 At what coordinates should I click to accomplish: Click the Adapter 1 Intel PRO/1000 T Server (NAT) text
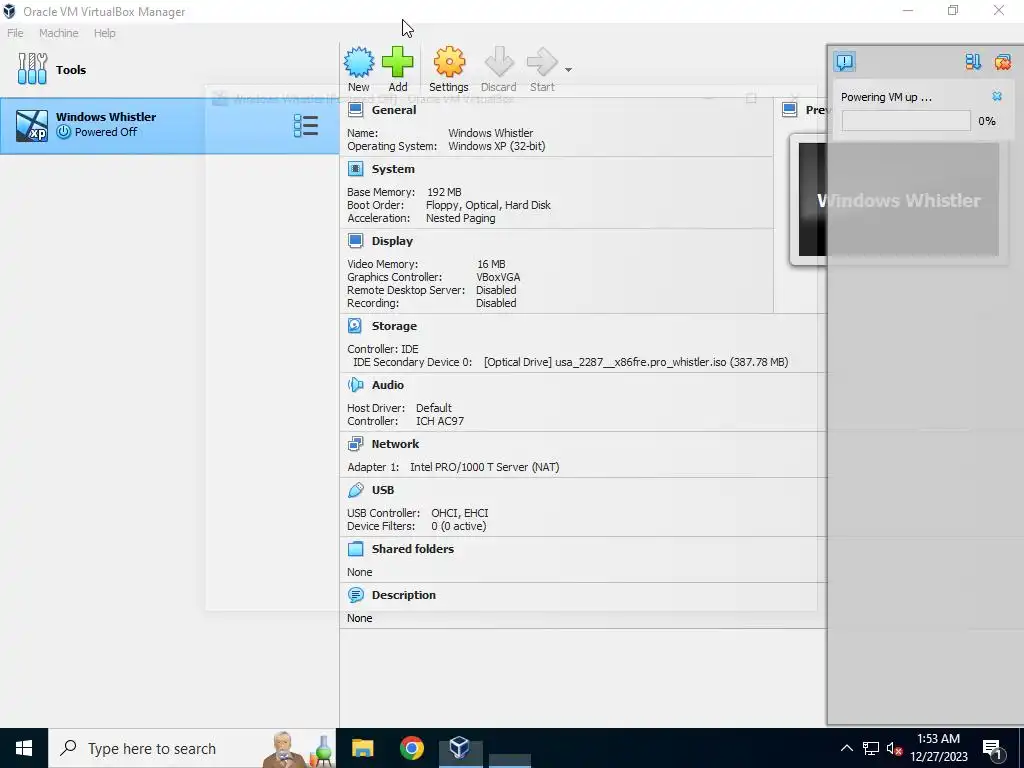click(x=485, y=467)
